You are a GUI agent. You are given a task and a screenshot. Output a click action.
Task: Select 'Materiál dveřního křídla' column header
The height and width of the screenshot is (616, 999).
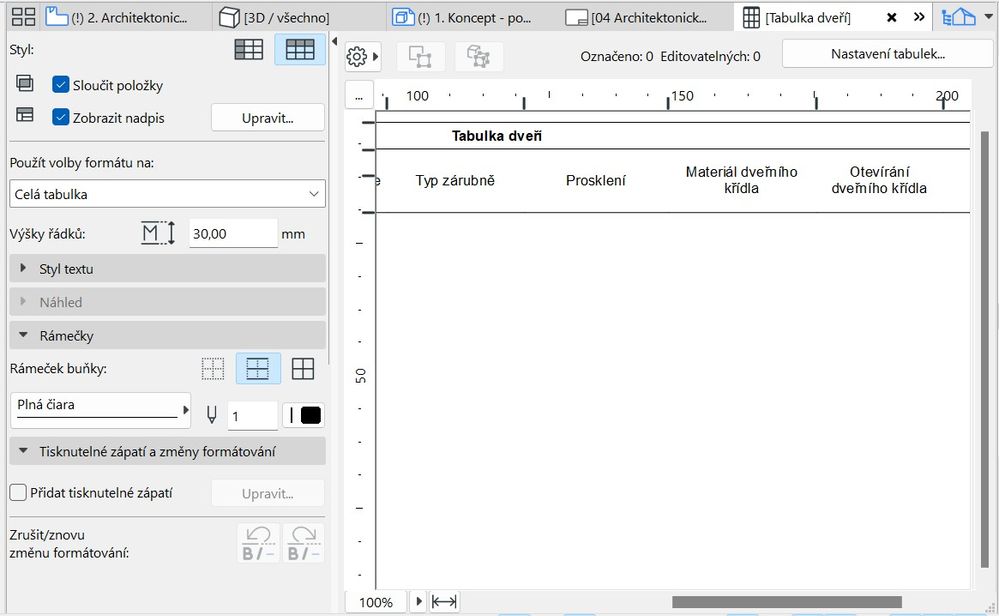741,180
